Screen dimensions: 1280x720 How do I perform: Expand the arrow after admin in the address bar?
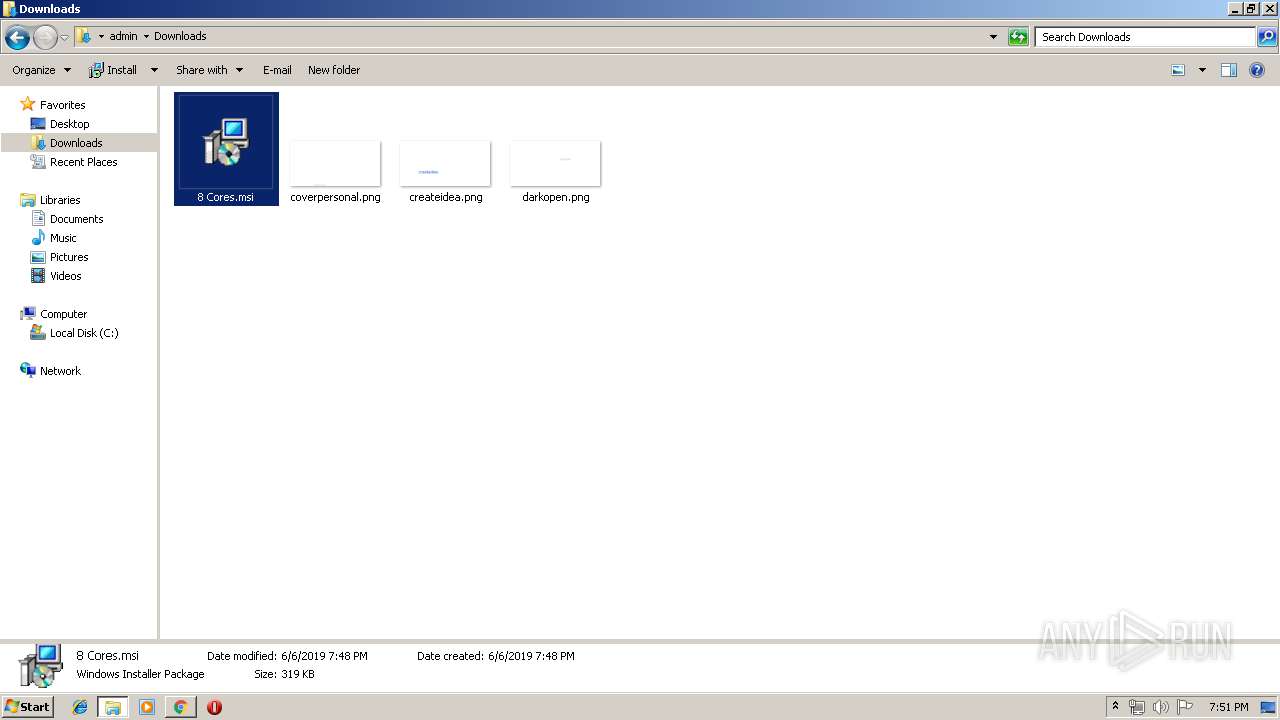click(146, 37)
